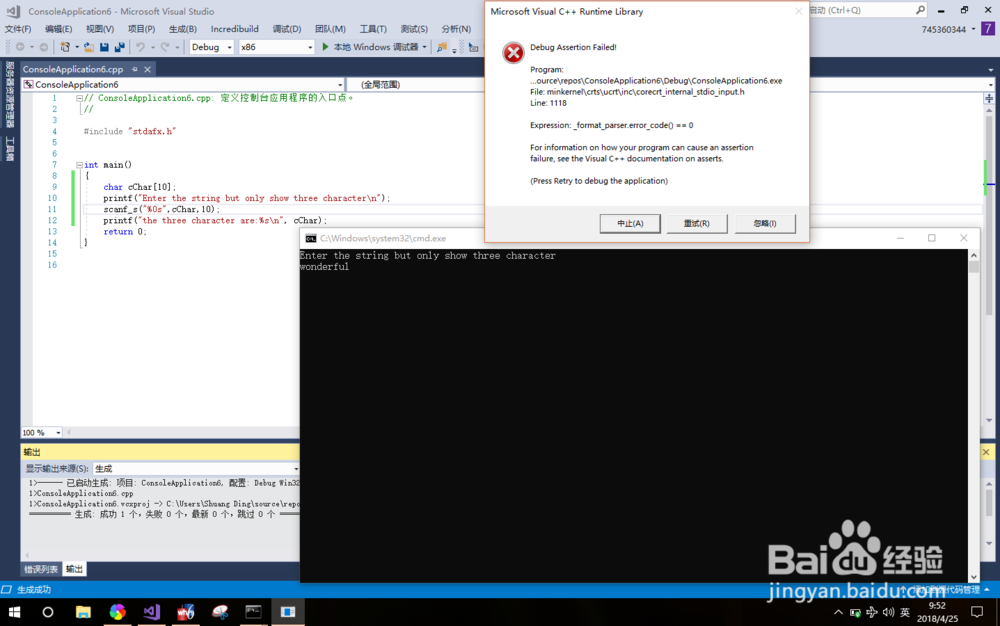Click the 生成成功 status bar text
1000x626 pixels.
pyautogui.click(x=34, y=590)
